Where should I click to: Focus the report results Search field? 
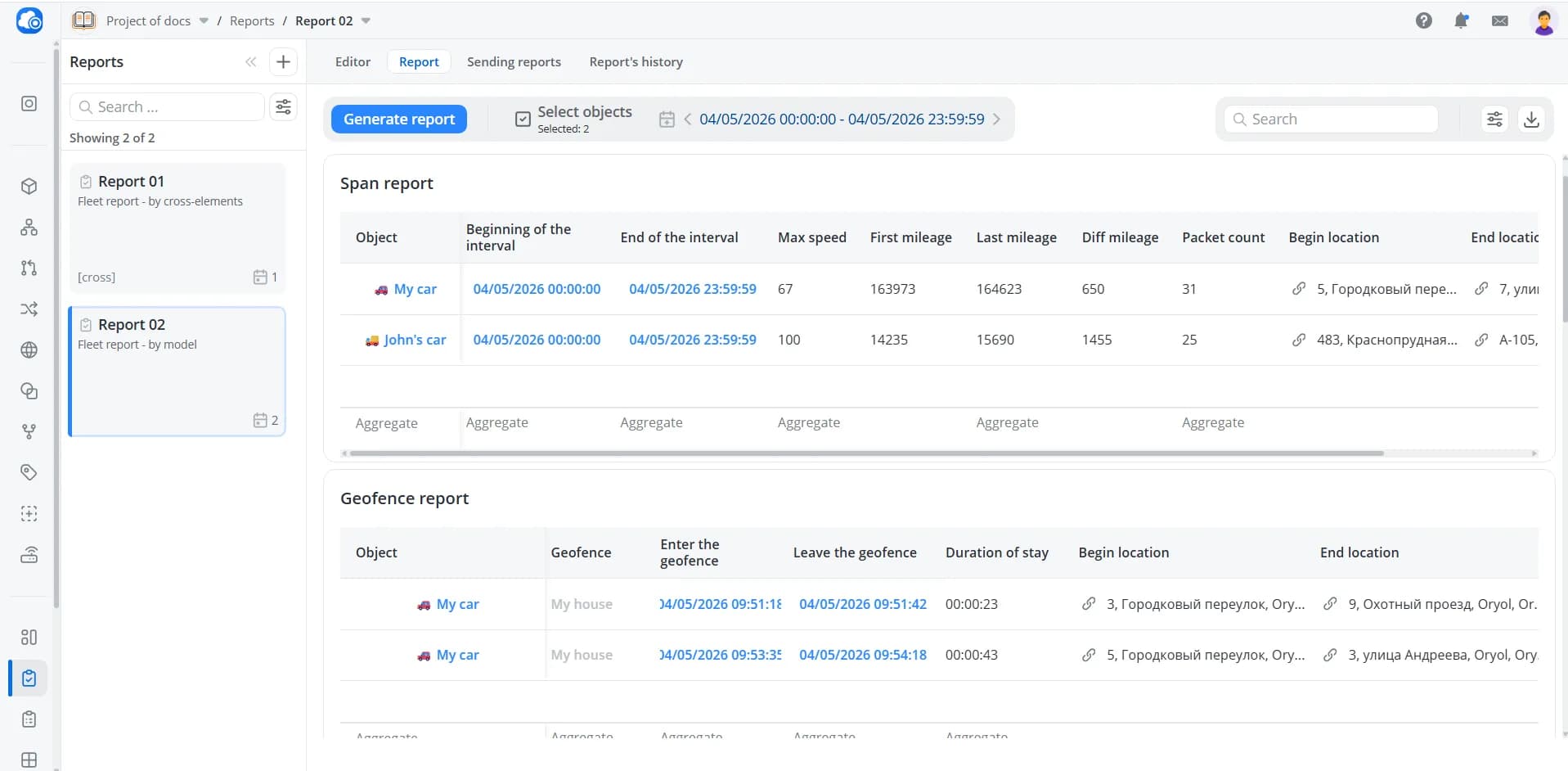(1331, 119)
